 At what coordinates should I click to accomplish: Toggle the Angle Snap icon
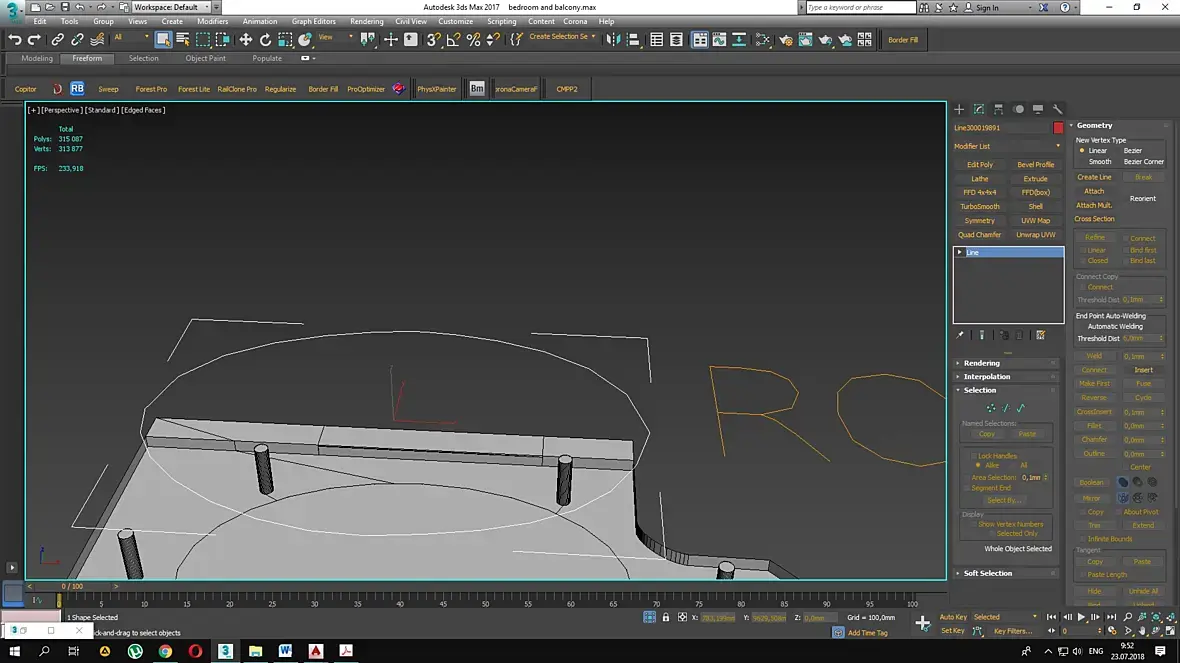[x=453, y=40]
